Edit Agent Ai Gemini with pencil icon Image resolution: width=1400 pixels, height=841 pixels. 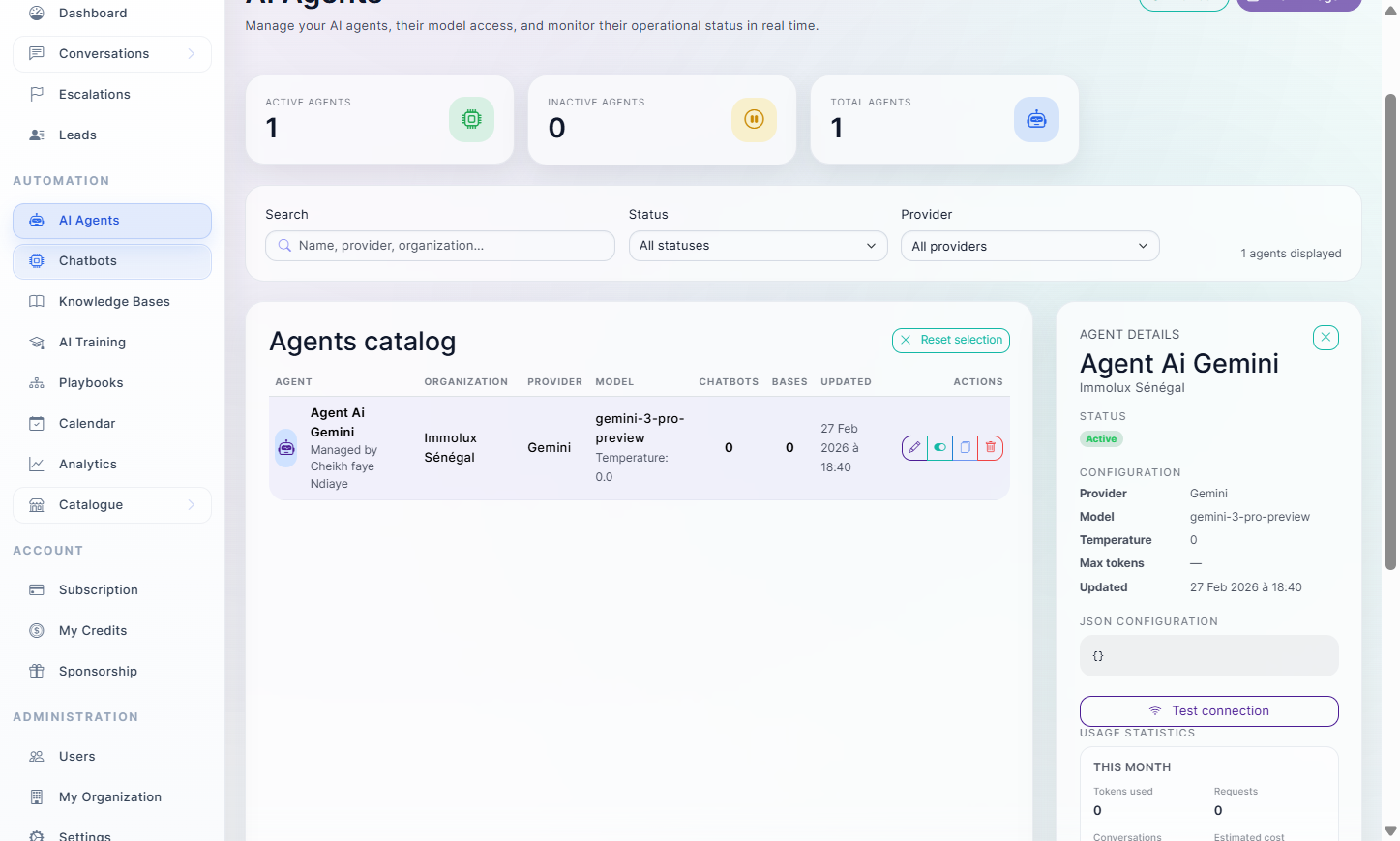click(x=914, y=448)
